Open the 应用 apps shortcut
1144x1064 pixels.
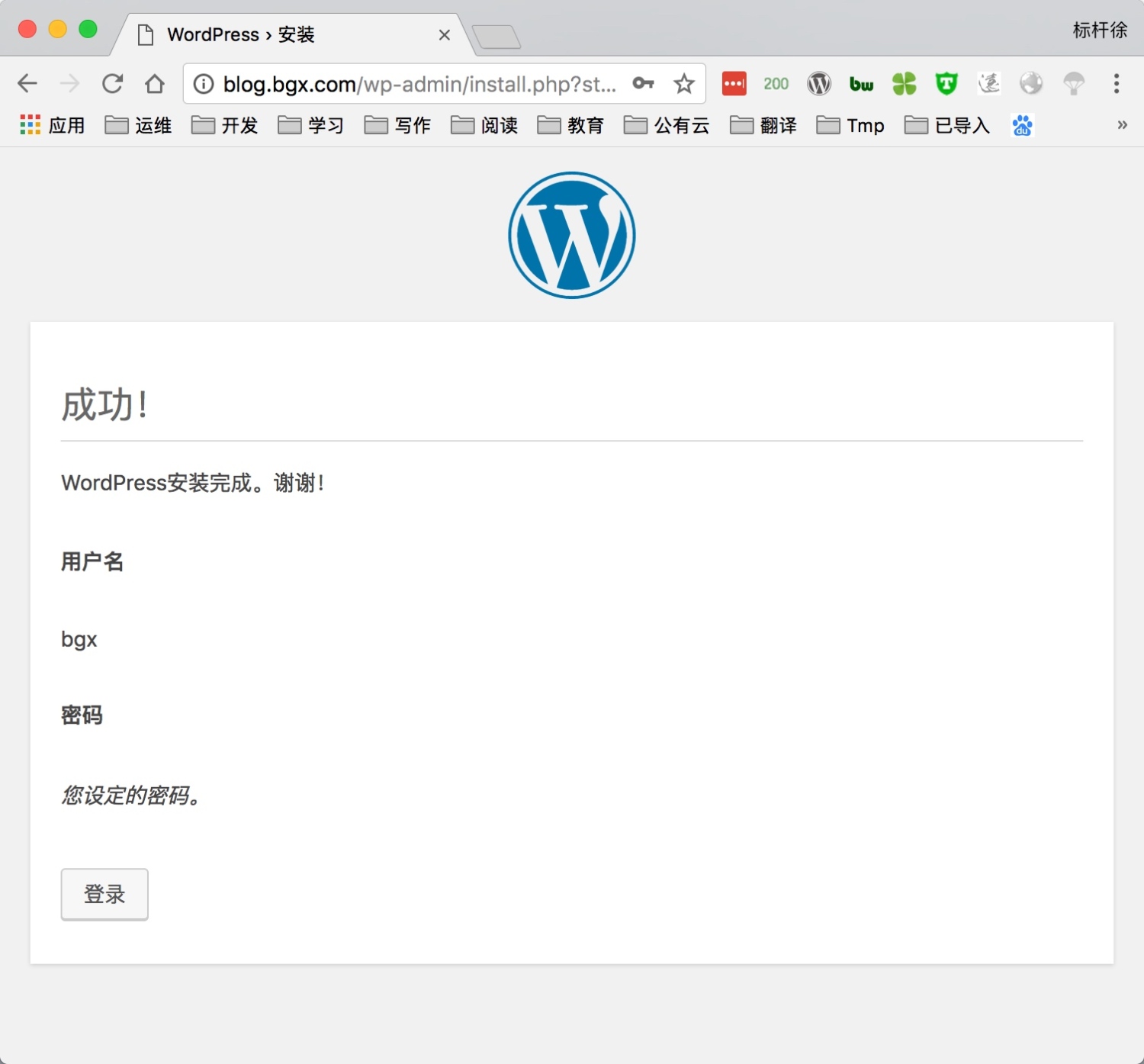(52, 125)
